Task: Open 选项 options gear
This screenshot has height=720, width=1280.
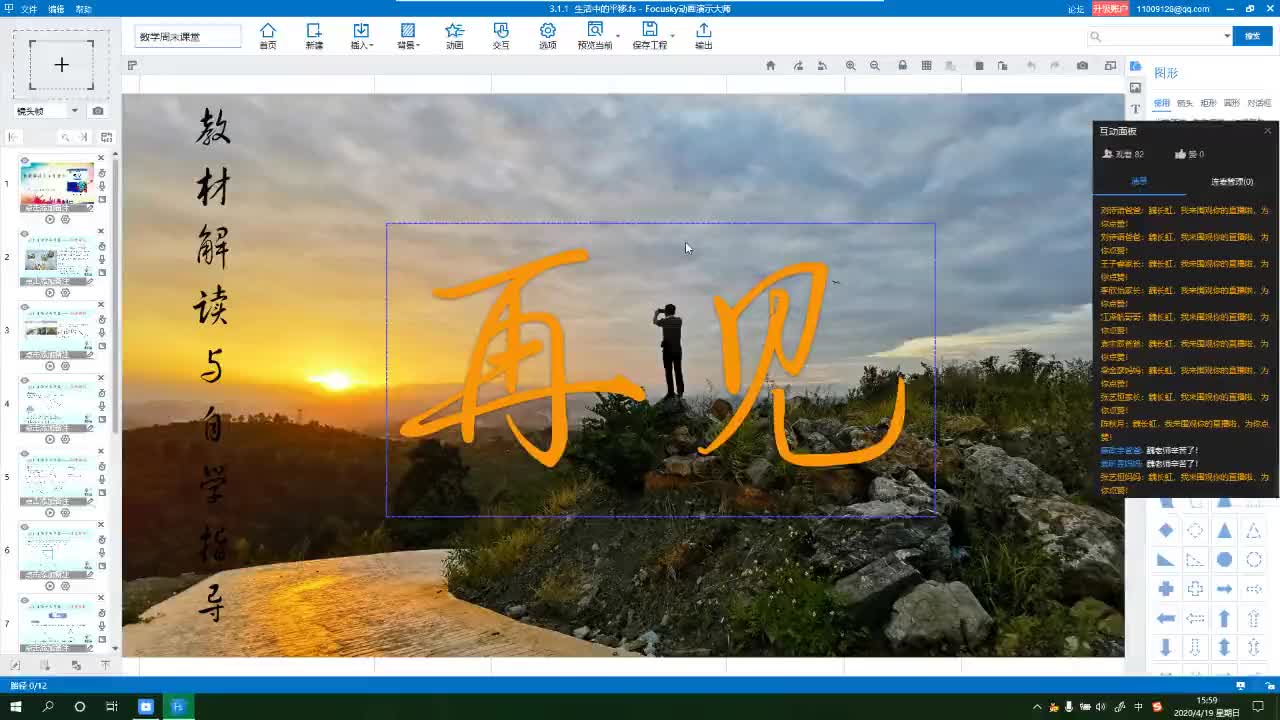Action: point(548,36)
